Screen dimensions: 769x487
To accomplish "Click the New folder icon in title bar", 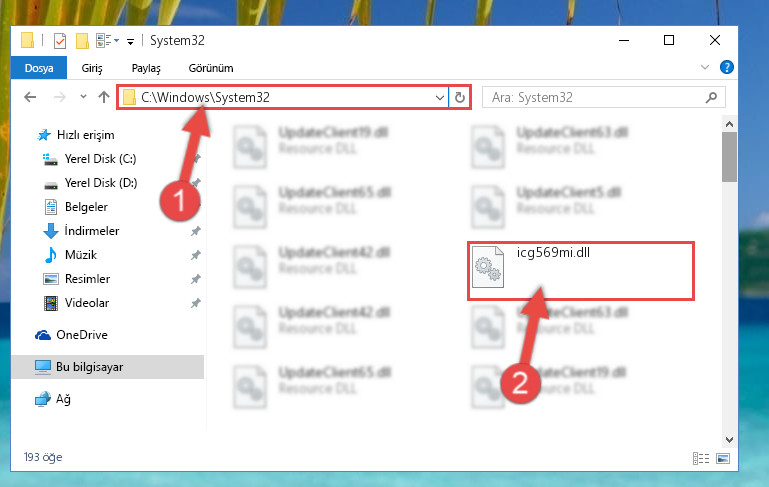I will 82,41.
